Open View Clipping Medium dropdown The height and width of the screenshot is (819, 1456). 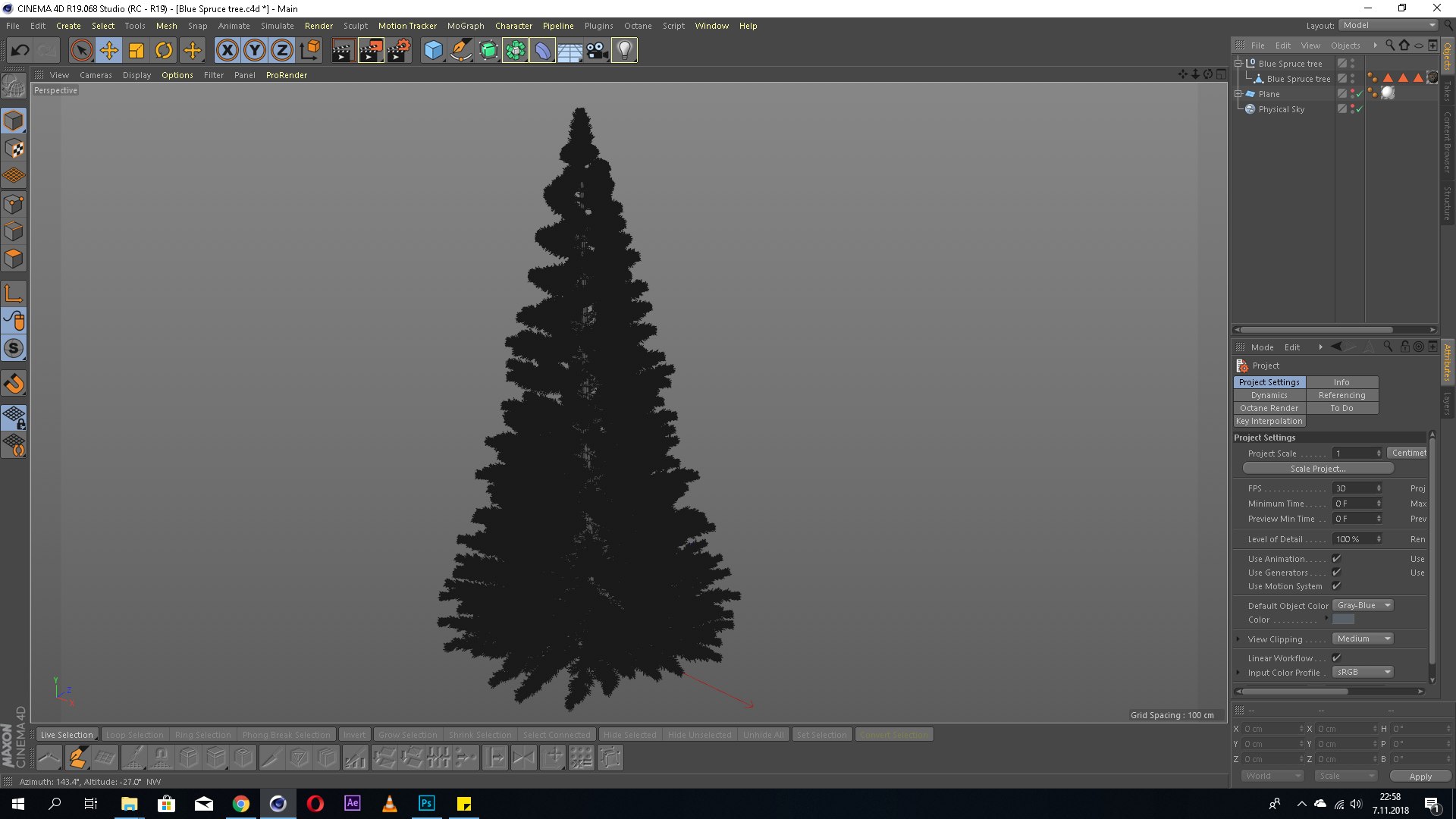click(x=1363, y=639)
